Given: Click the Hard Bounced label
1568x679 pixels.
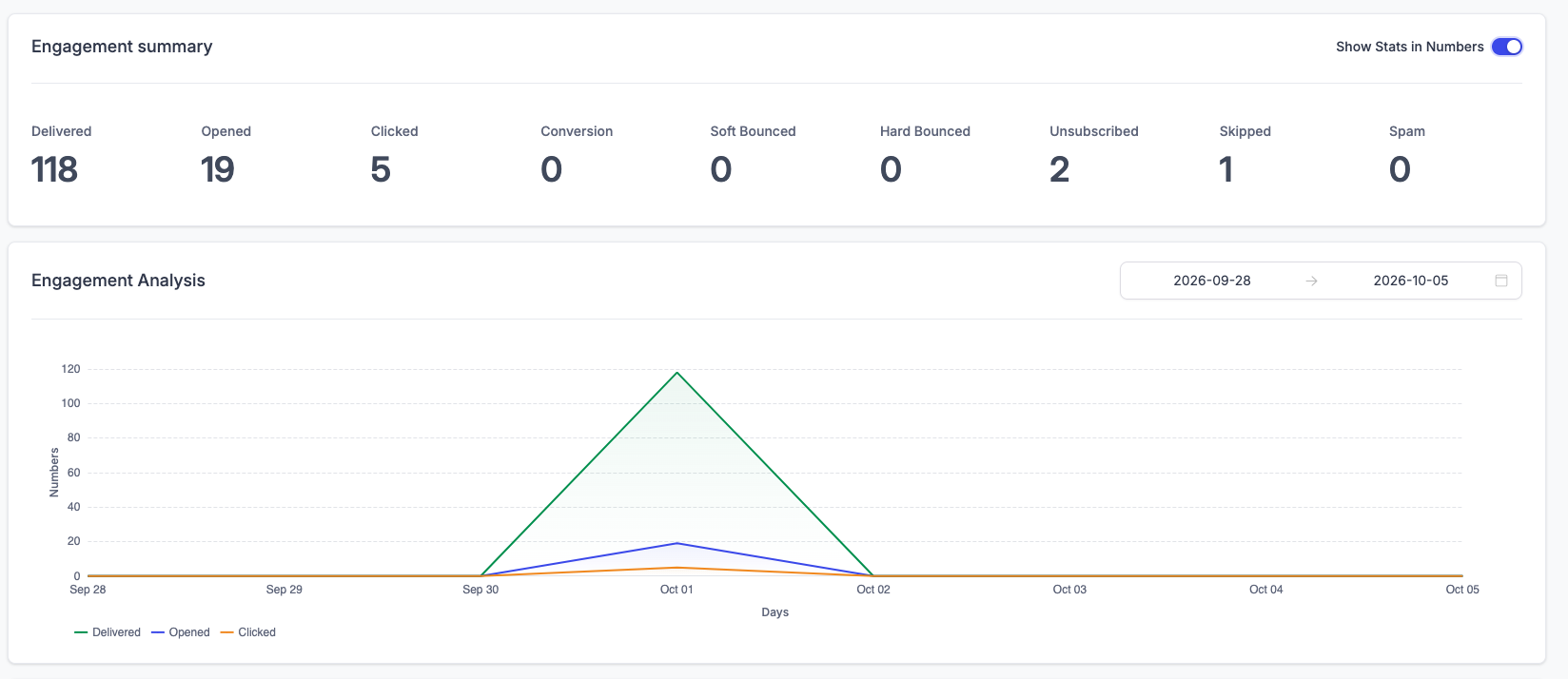Looking at the screenshot, I should (x=925, y=131).
